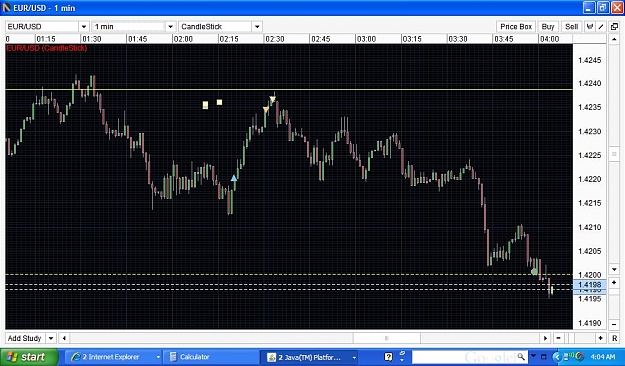Click horizontal zoom in plus button

[x=601, y=338]
